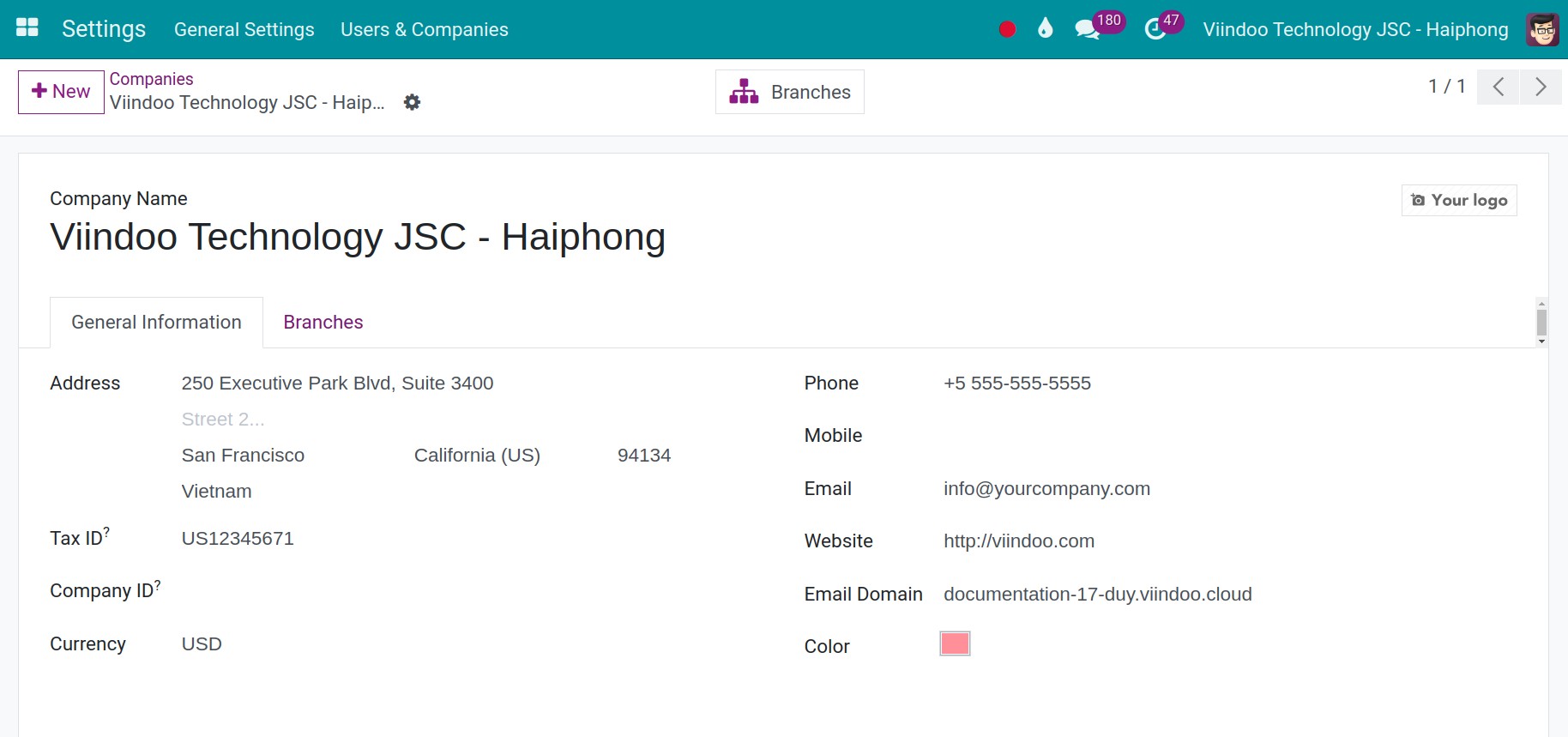Switch to the Branches tab

point(323,322)
